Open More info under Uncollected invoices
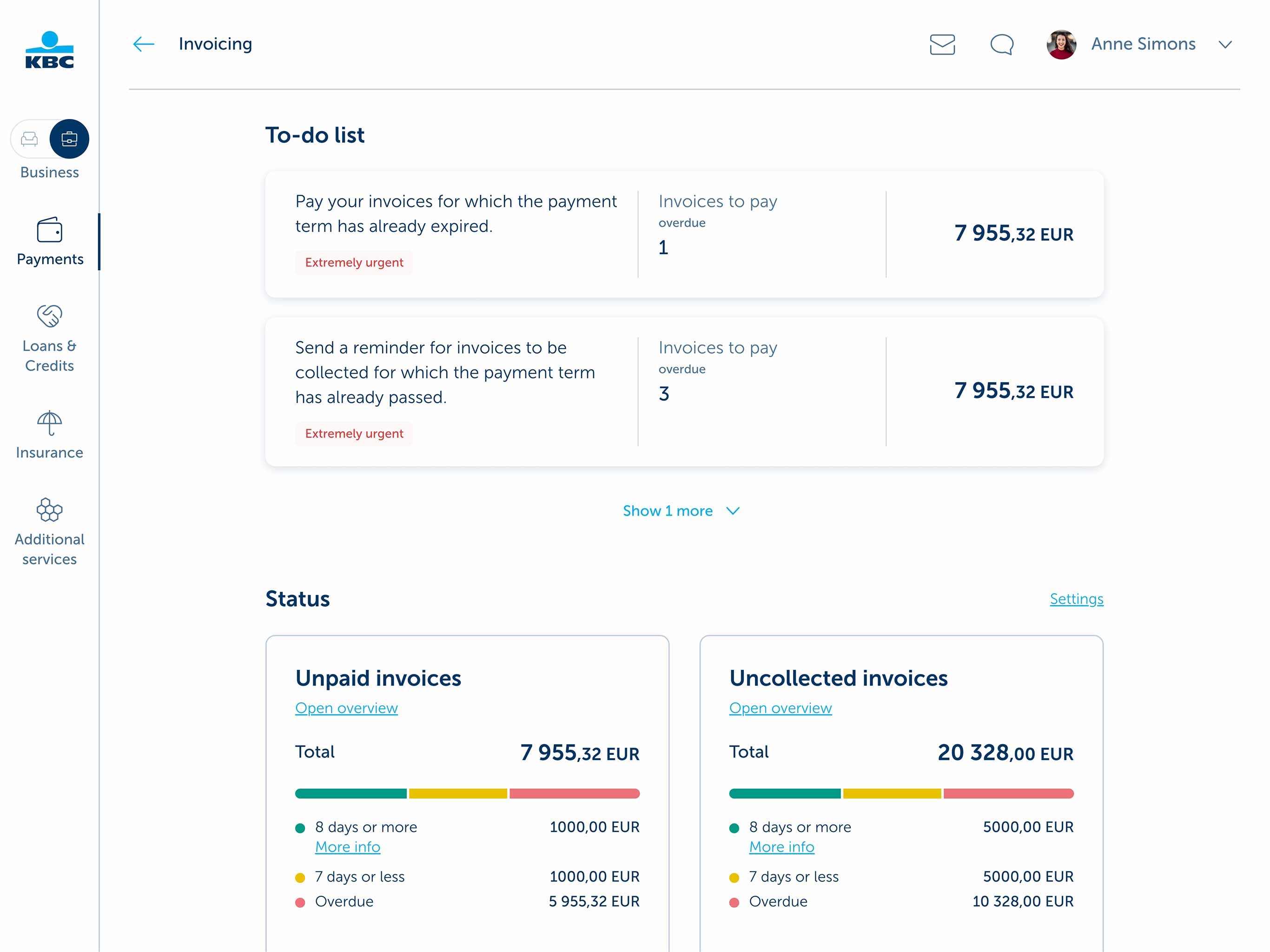 781,847
